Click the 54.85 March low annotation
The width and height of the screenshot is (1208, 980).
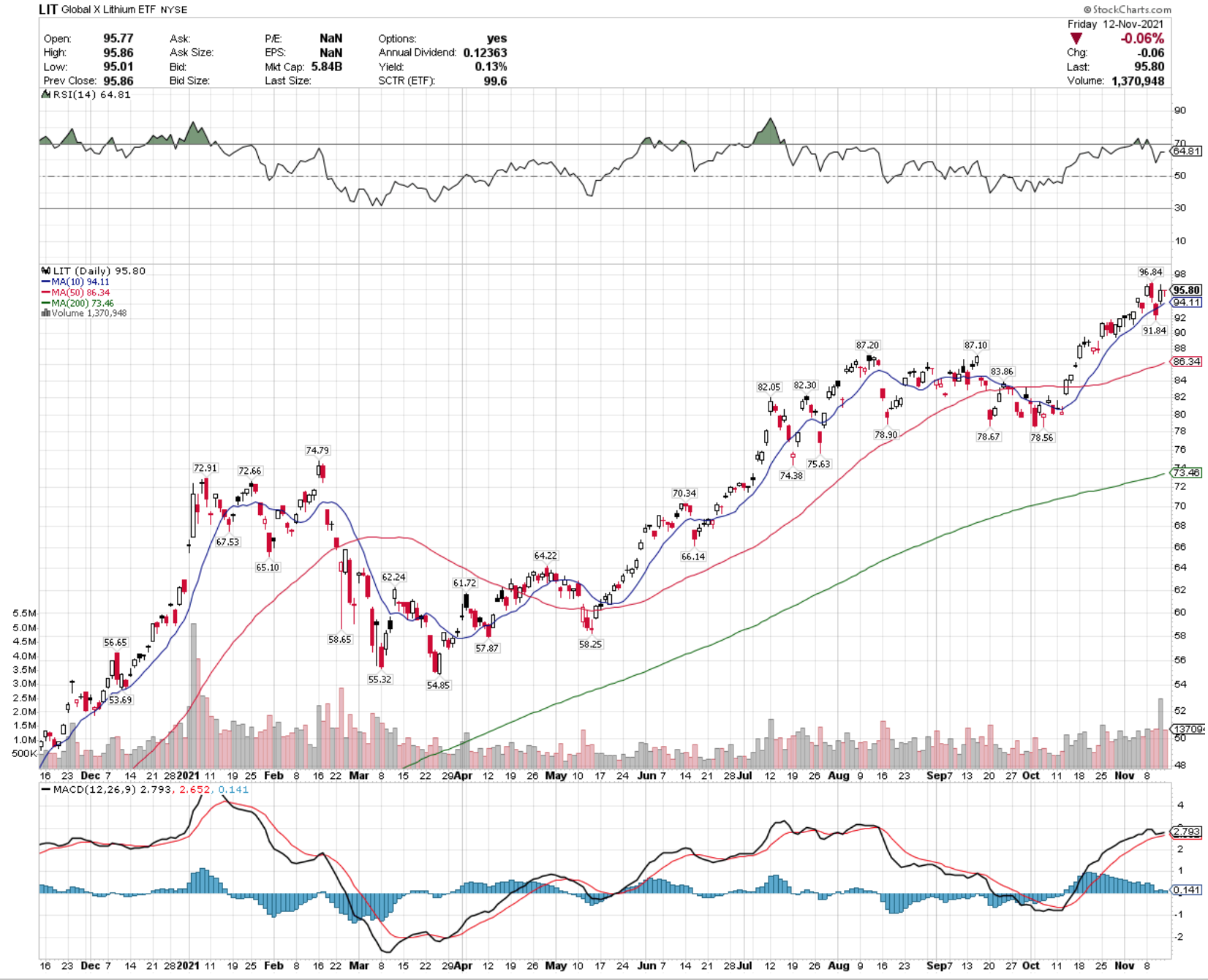tap(439, 685)
